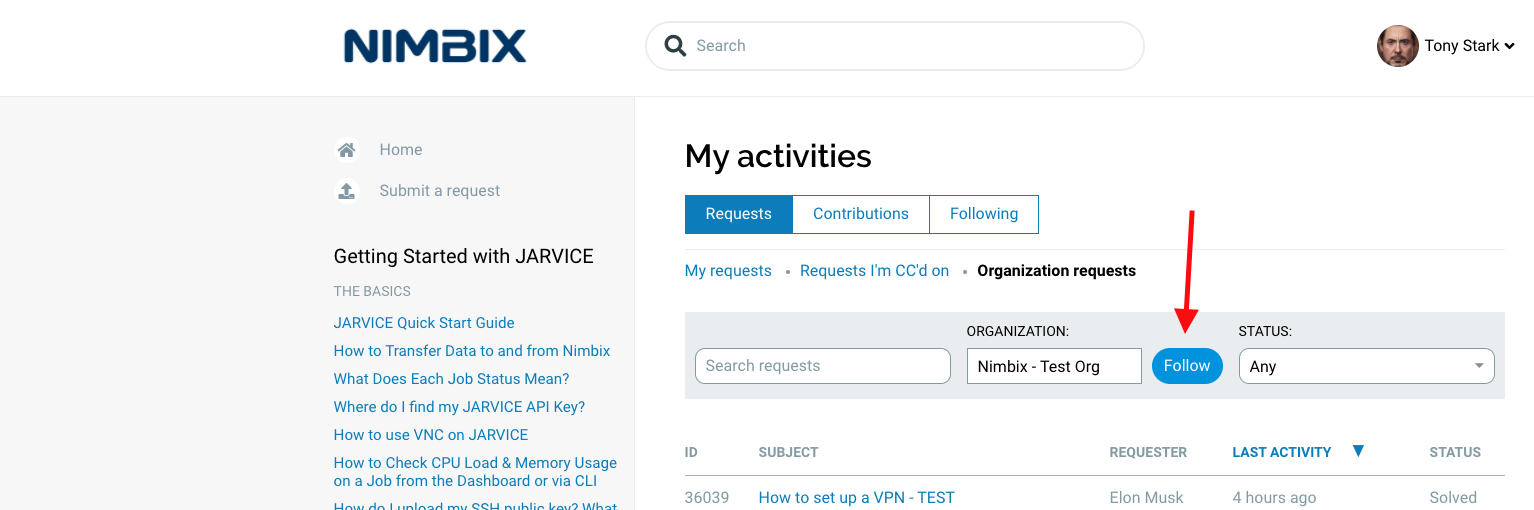Click Tony Stark's avatar picture
Screen dimensions: 1534x510
click(1398, 46)
